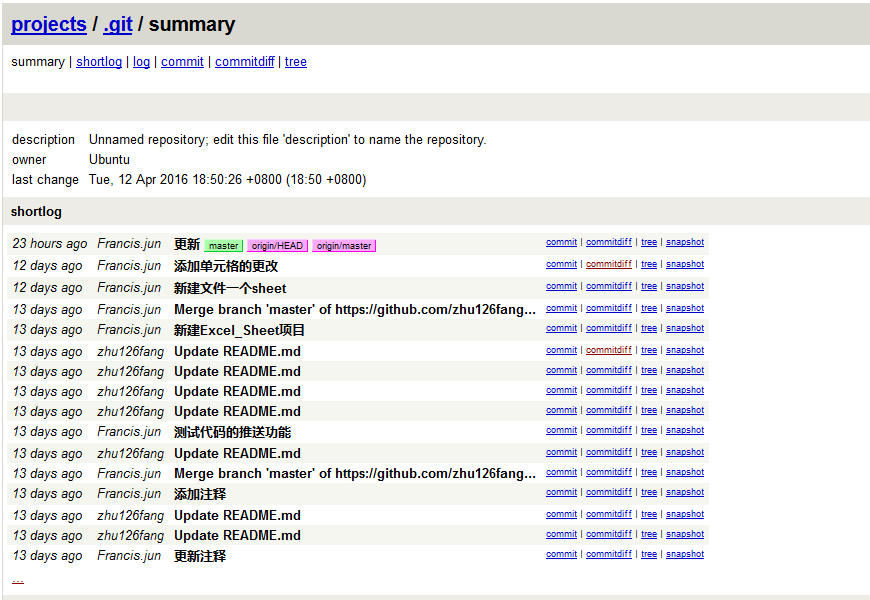
Task: Select the green master branch tag
Action: coord(224,246)
